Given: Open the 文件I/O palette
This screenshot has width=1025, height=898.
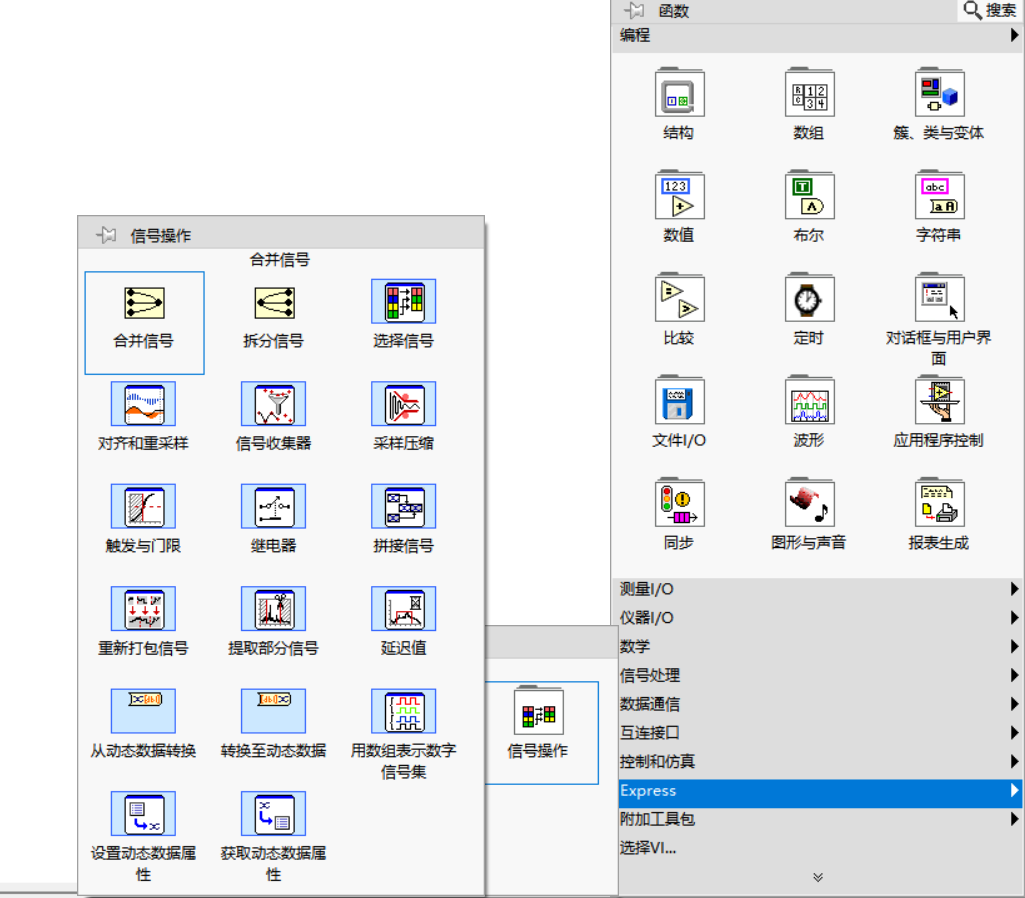Looking at the screenshot, I should click(679, 402).
